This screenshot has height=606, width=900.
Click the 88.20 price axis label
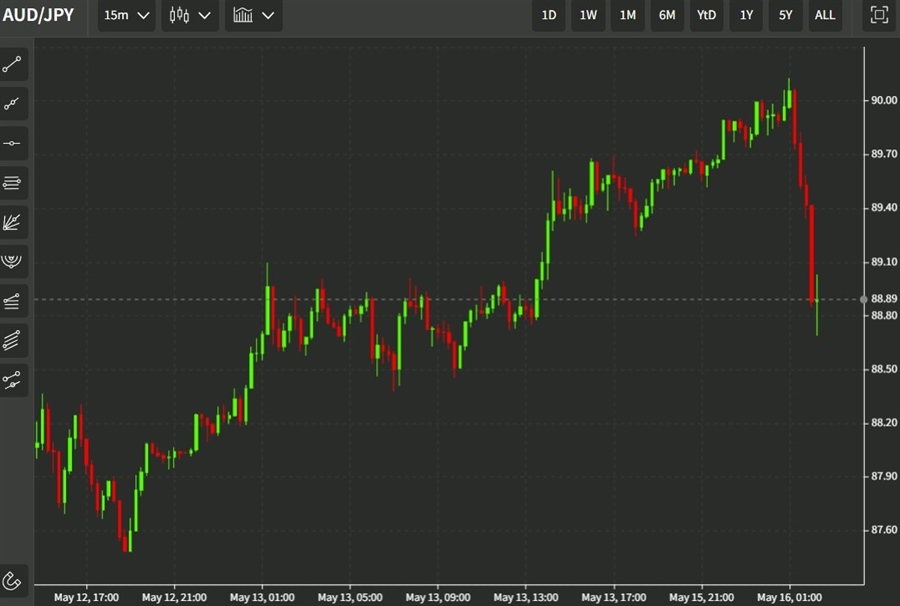pyautogui.click(x=884, y=423)
